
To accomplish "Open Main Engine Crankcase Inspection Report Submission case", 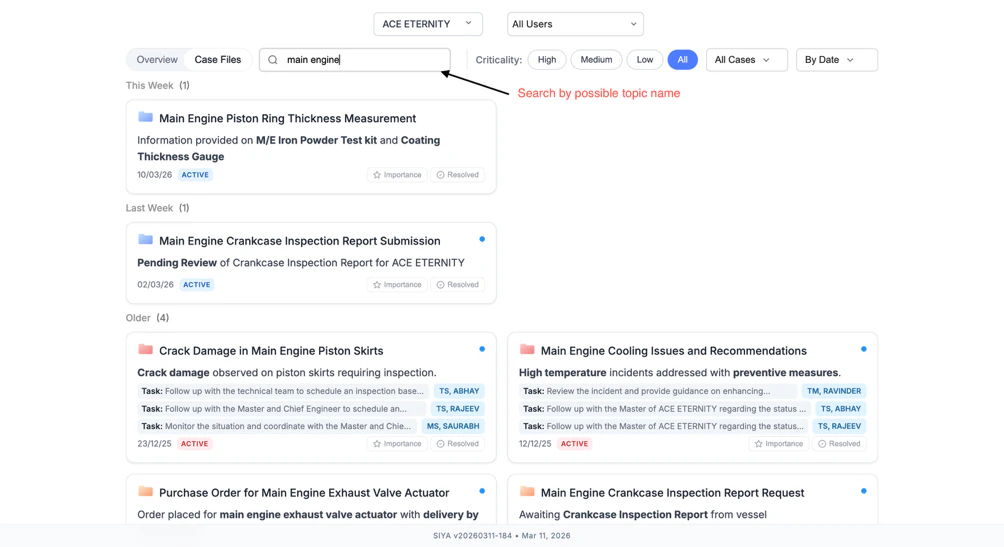I will coord(300,241).
